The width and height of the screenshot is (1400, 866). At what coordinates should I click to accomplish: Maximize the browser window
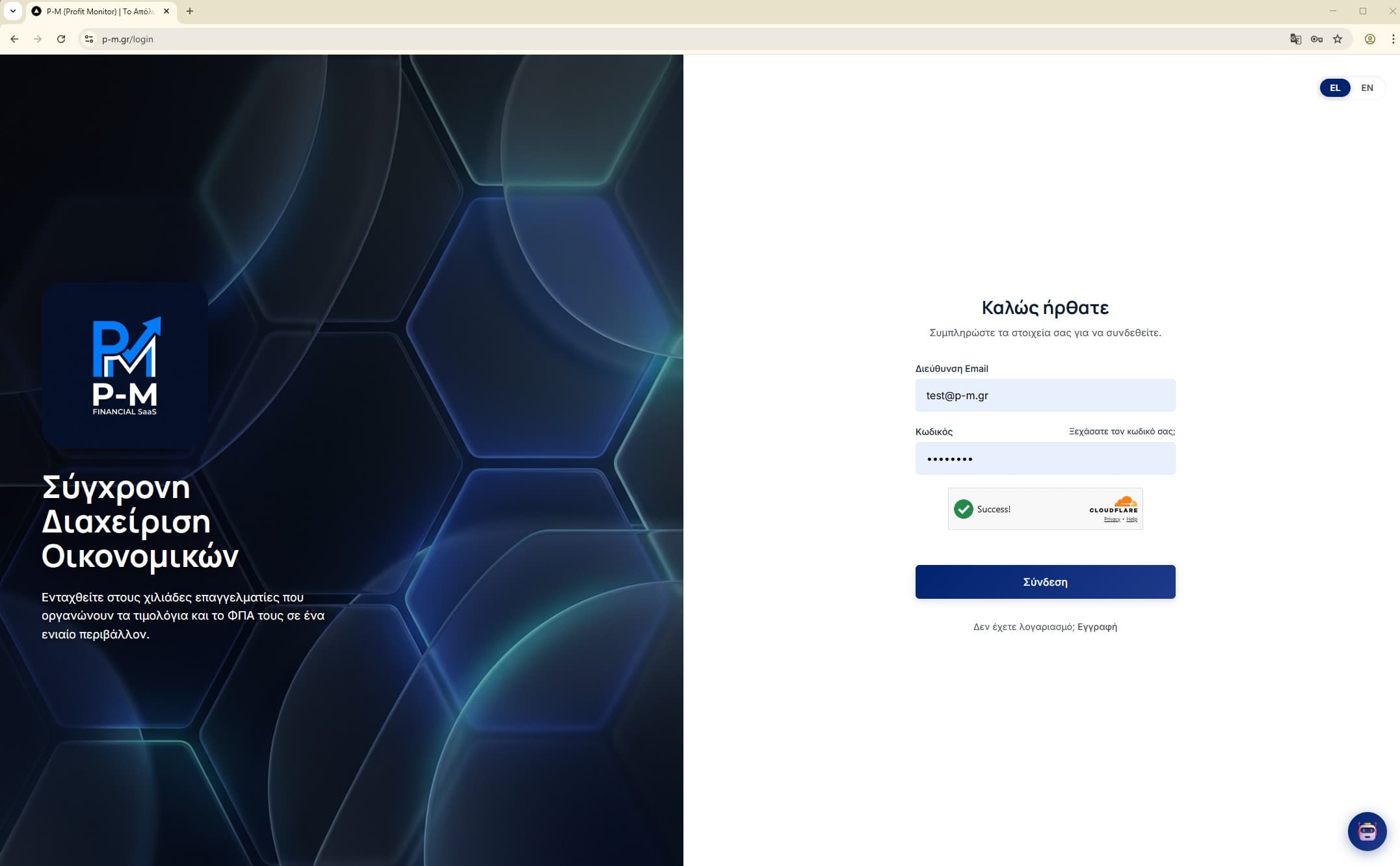coord(1362,11)
